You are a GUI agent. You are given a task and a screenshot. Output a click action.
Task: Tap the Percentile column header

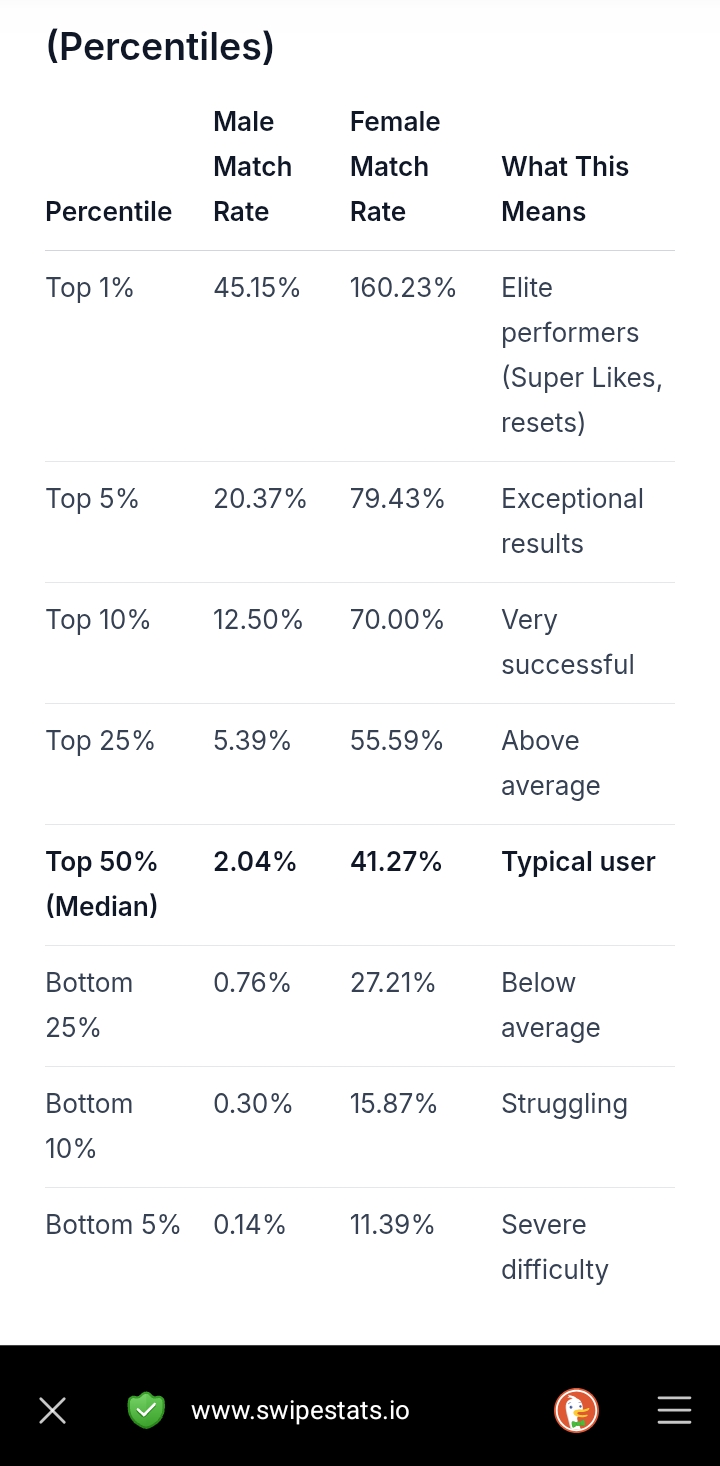tap(109, 212)
